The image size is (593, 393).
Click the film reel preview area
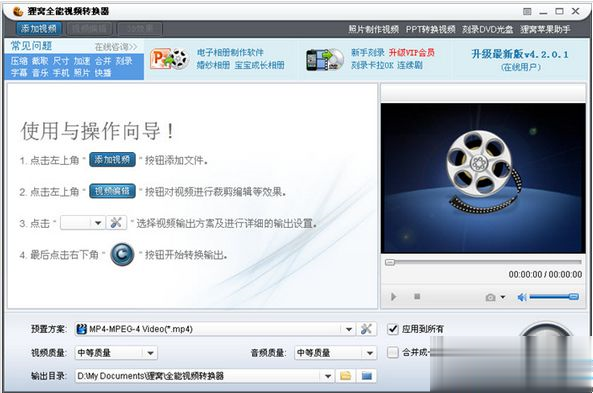[x=483, y=178]
